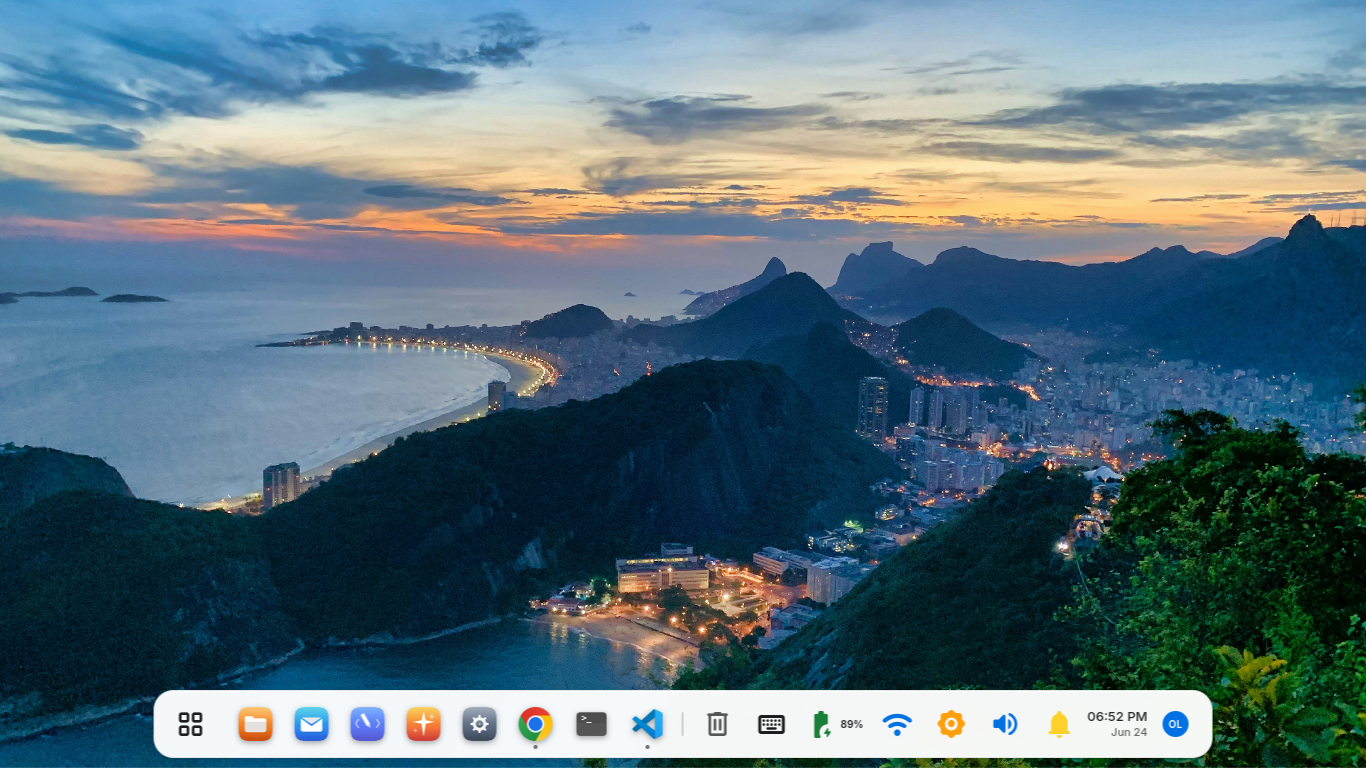Switch to Visual Studio Code

pos(647,724)
